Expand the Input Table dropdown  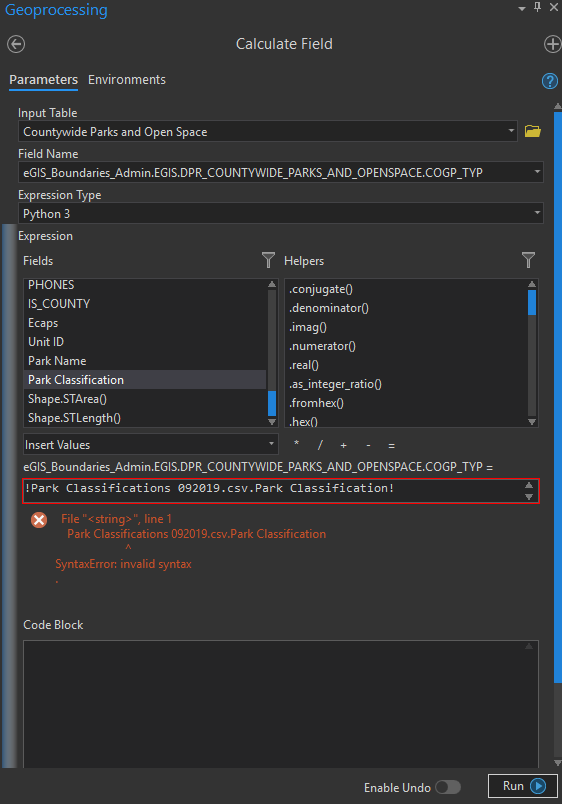pos(511,131)
